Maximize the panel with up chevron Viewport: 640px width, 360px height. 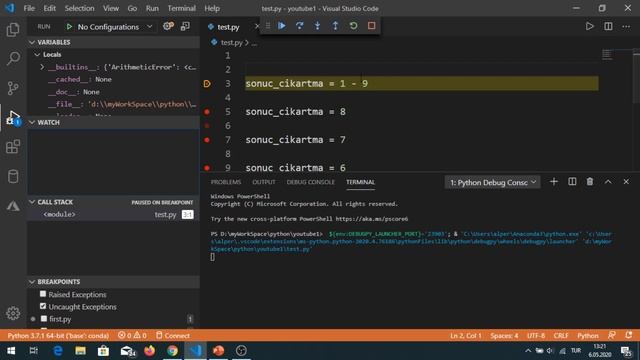coord(608,182)
